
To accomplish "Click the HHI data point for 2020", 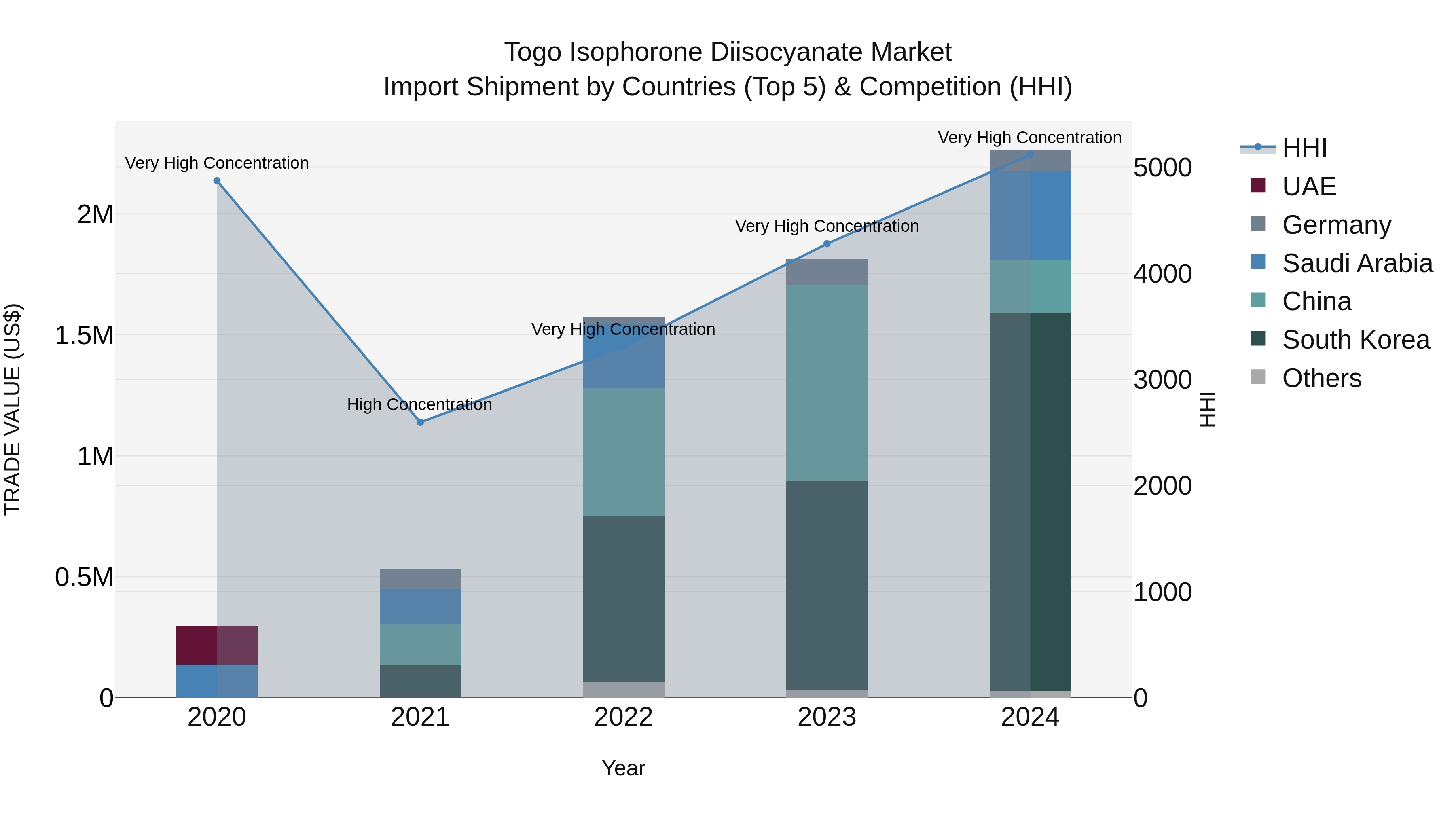I will [x=217, y=181].
